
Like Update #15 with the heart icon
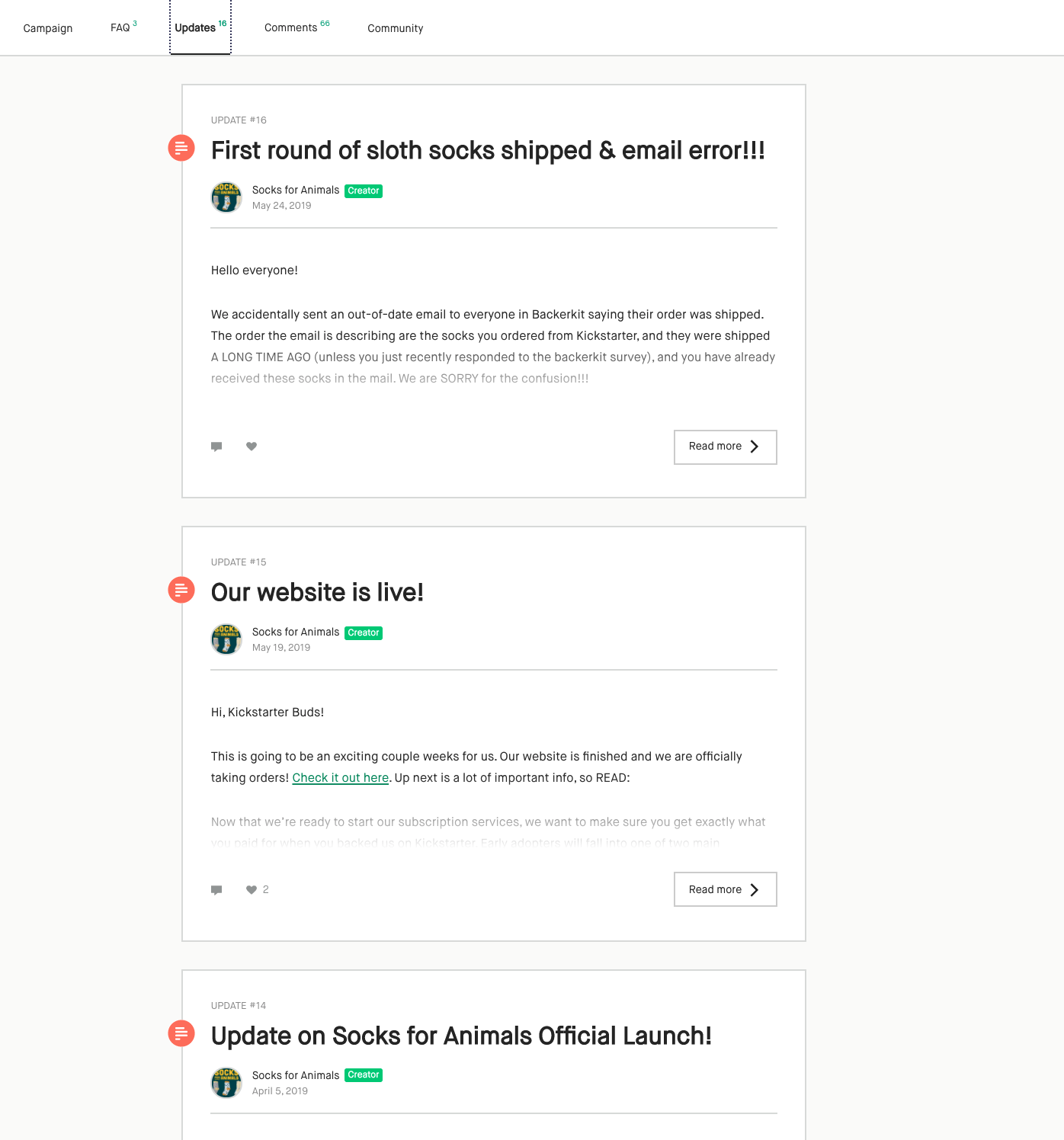pyautogui.click(x=252, y=890)
